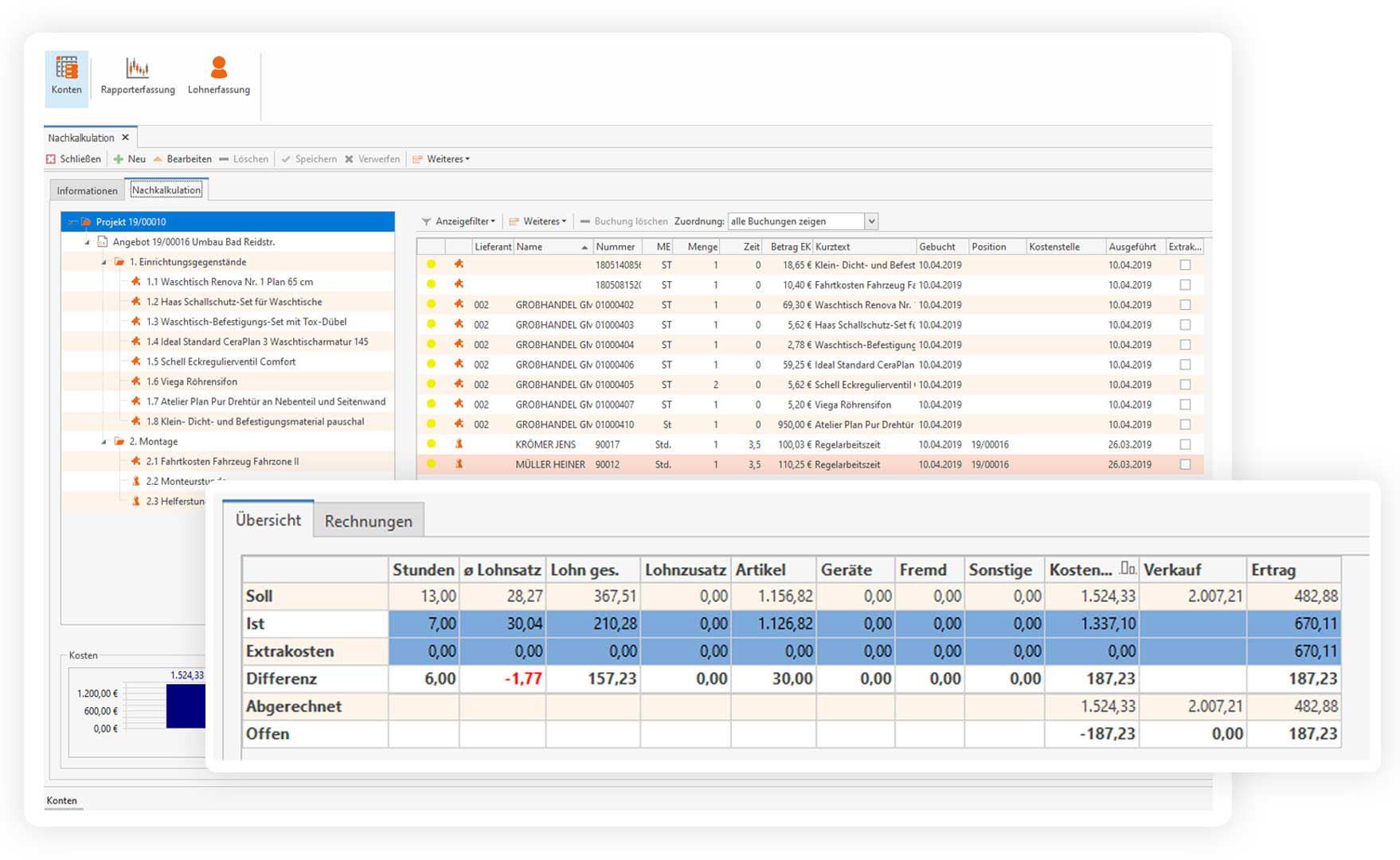Click Speichern in the toolbar
The image size is (1400, 860).
(309, 158)
